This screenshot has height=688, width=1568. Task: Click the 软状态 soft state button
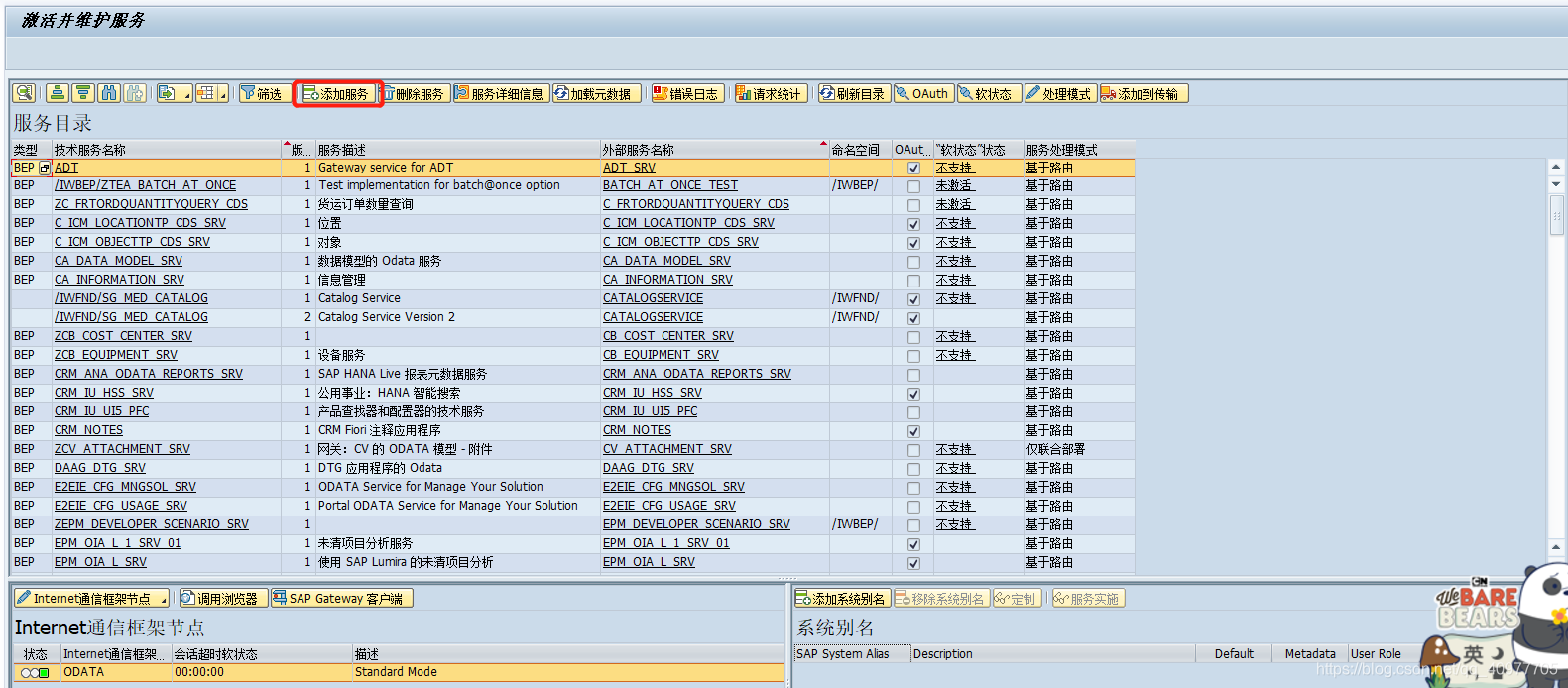click(987, 93)
